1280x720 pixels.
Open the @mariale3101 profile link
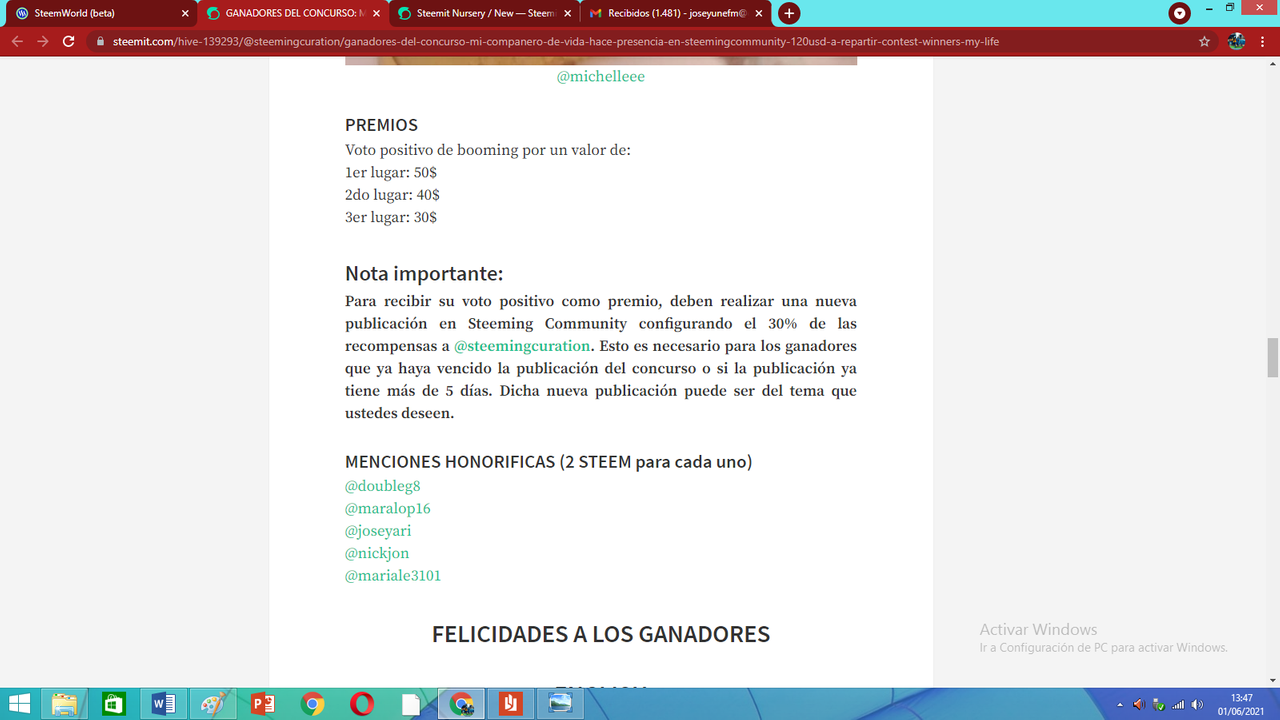393,576
